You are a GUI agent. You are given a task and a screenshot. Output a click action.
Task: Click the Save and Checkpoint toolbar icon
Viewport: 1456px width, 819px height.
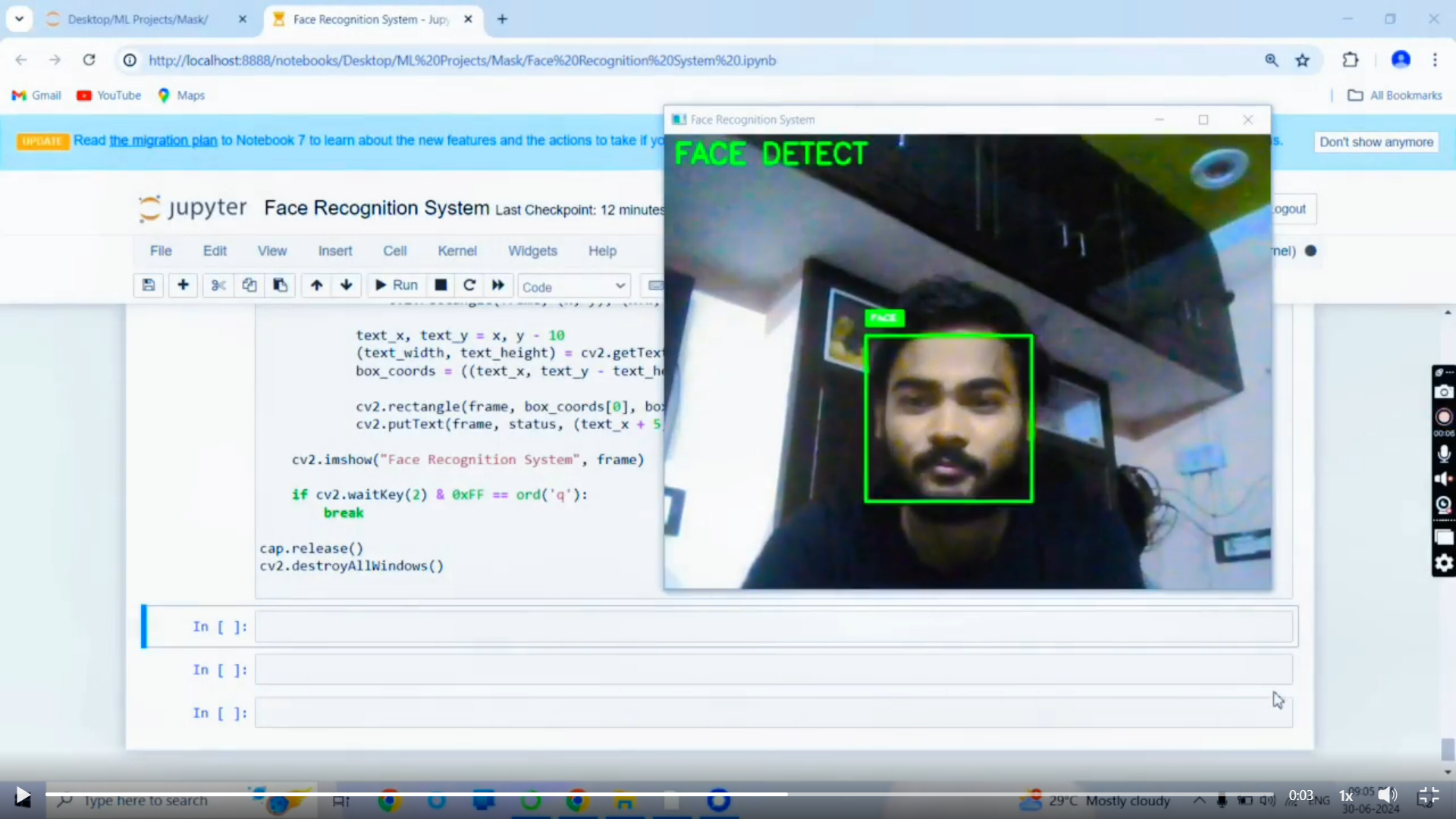[149, 285]
